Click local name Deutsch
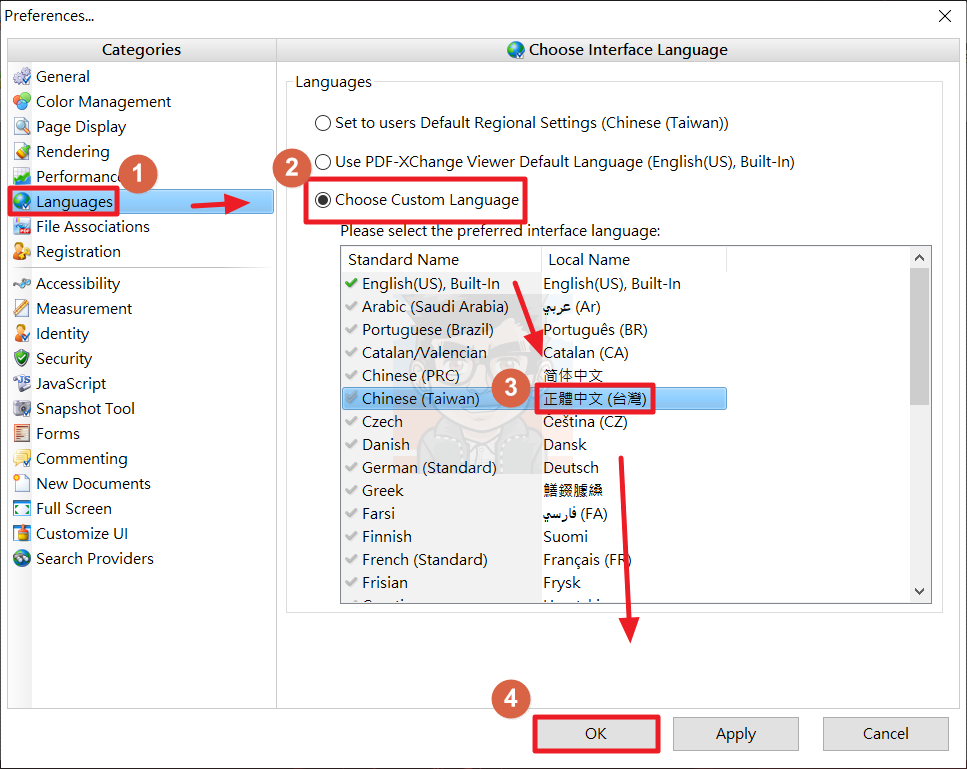The image size is (967, 769). pyautogui.click(x=571, y=467)
